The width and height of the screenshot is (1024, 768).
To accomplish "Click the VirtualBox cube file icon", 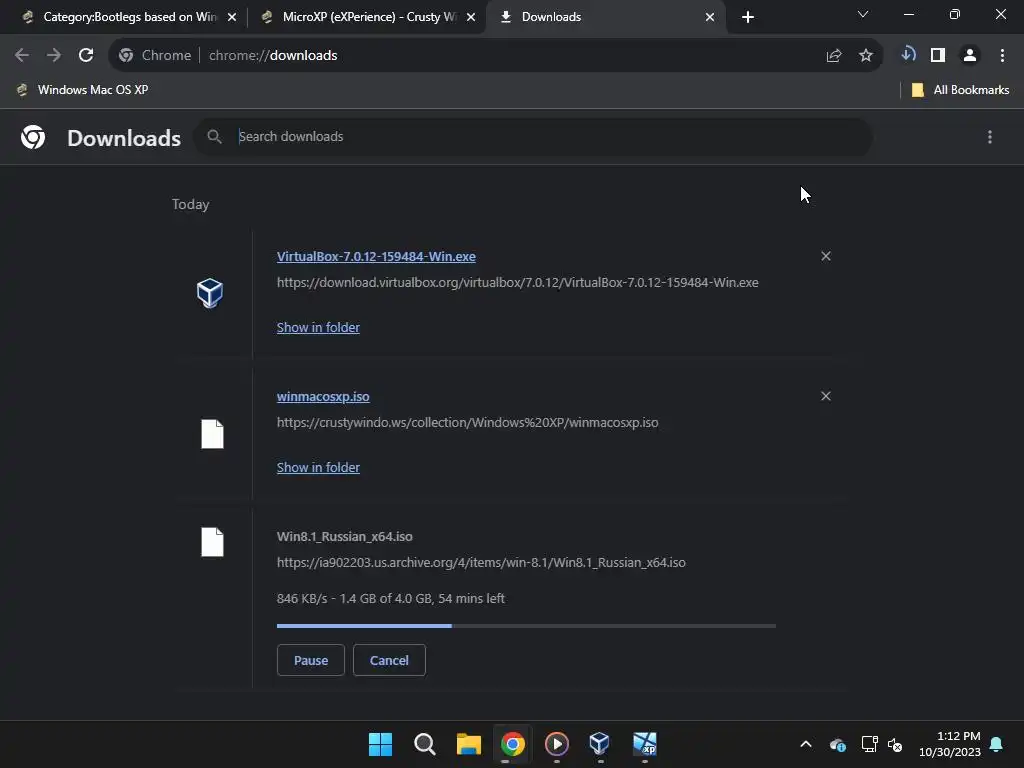I will pos(210,293).
